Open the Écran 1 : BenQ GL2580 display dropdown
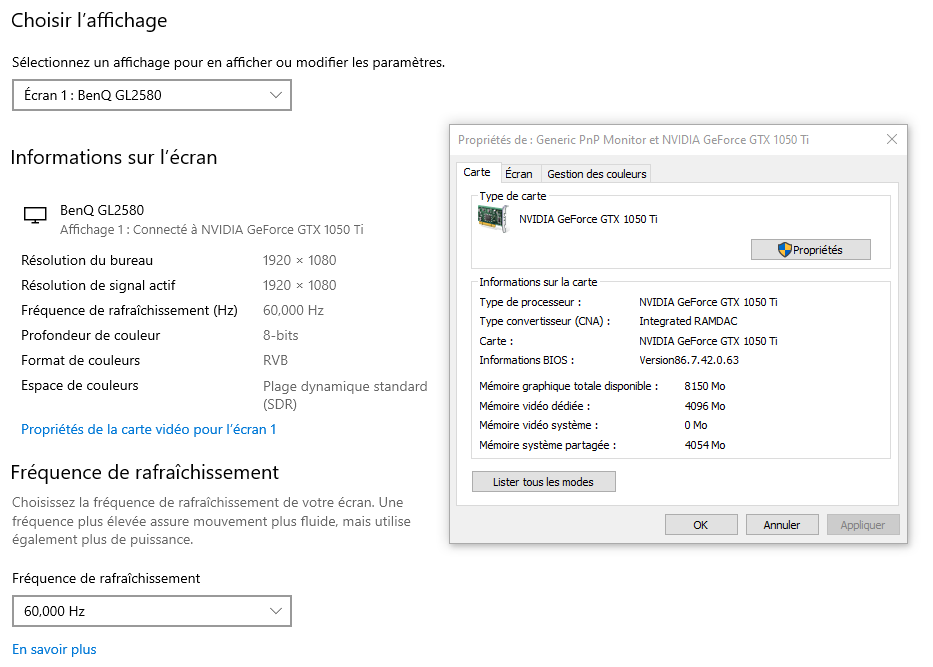This screenshot has width=933, height=667. pos(152,95)
